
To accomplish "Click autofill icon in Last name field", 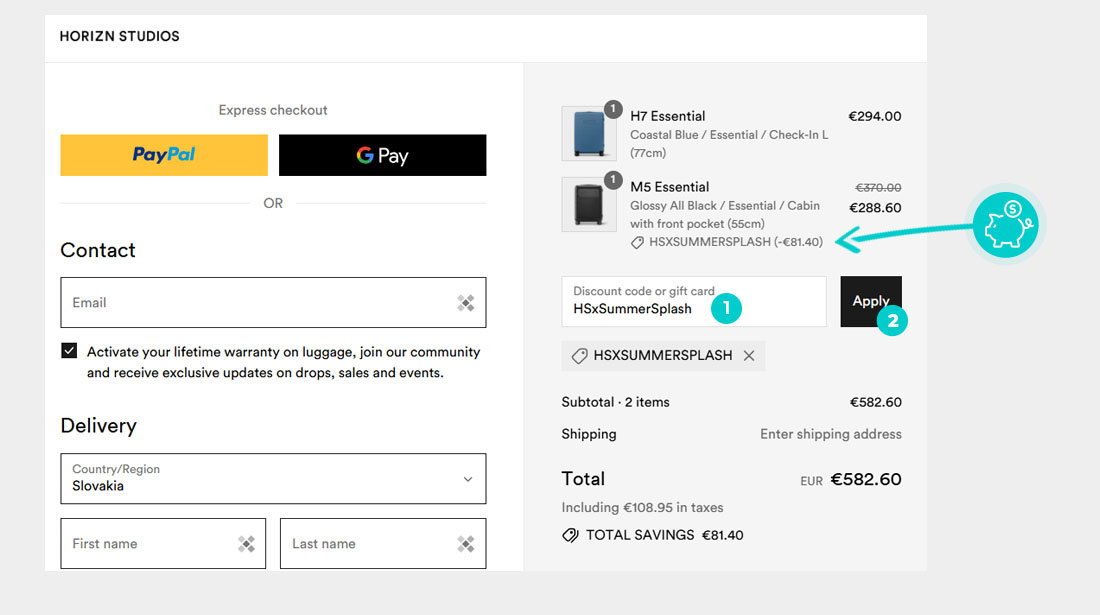I will click(466, 544).
